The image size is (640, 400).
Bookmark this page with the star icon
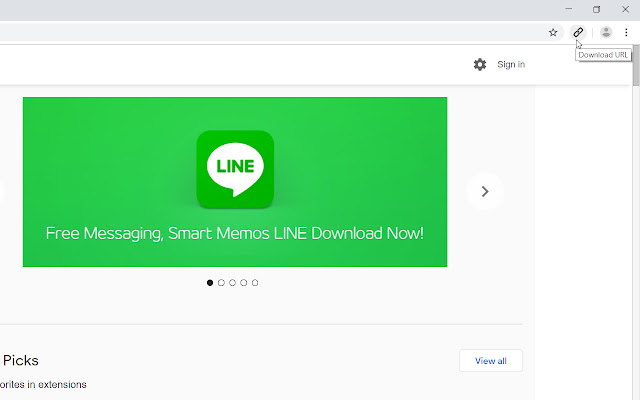click(x=553, y=32)
